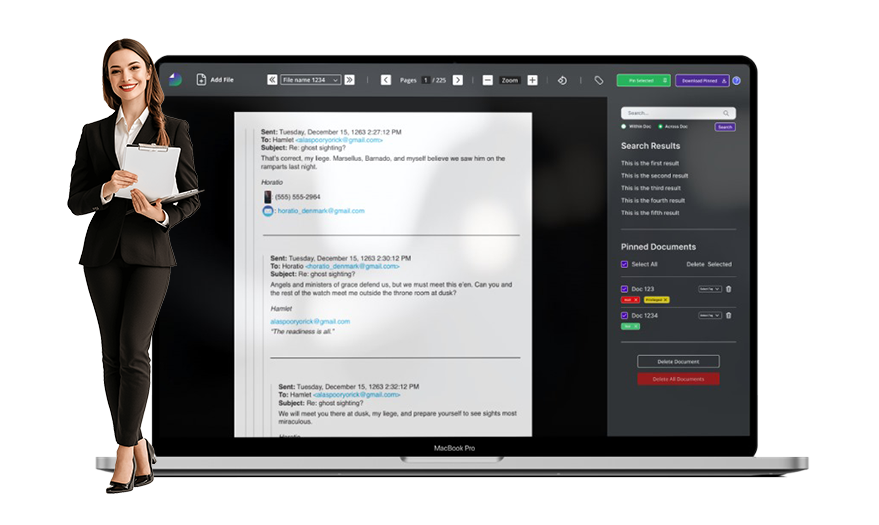Open the second search result
Viewport: 879px width, 525px height.
pos(654,176)
